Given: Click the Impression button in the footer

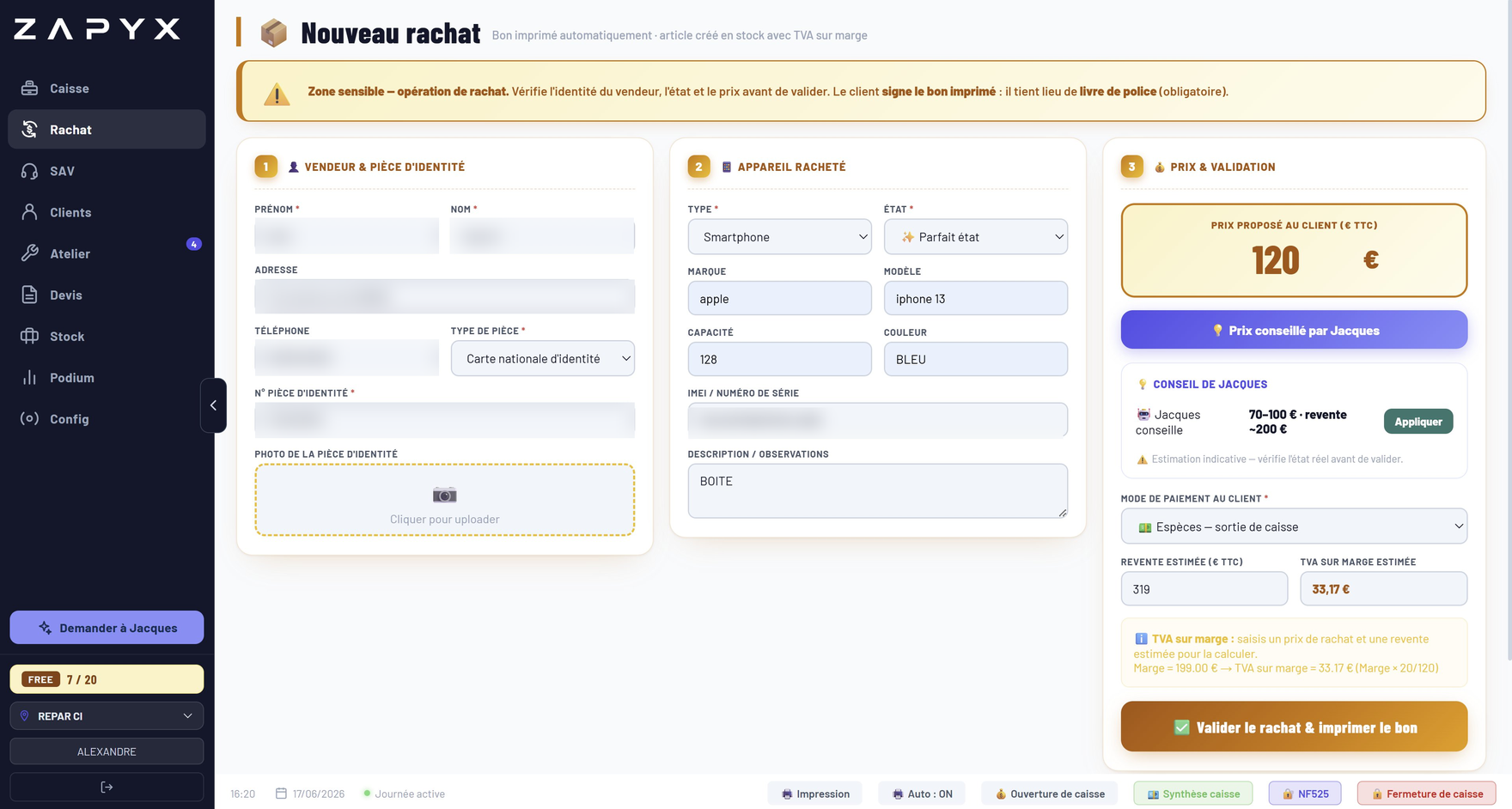Looking at the screenshot, I should pos(815,794).
